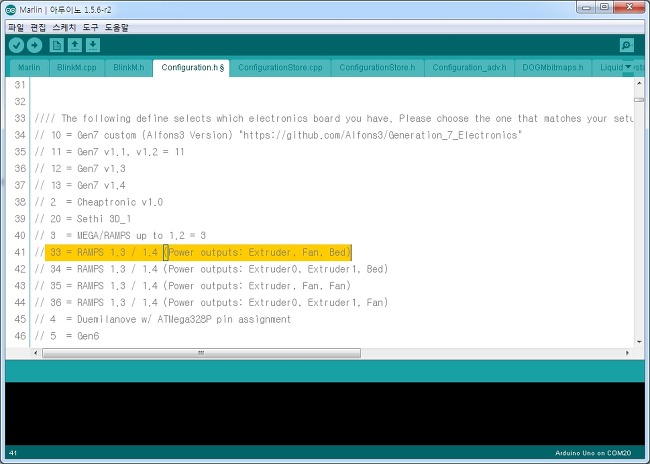Image resolution: width=650 pixels, height=464 pixels.
Task: Click the Upload arrow button
Action: [34, 45]
